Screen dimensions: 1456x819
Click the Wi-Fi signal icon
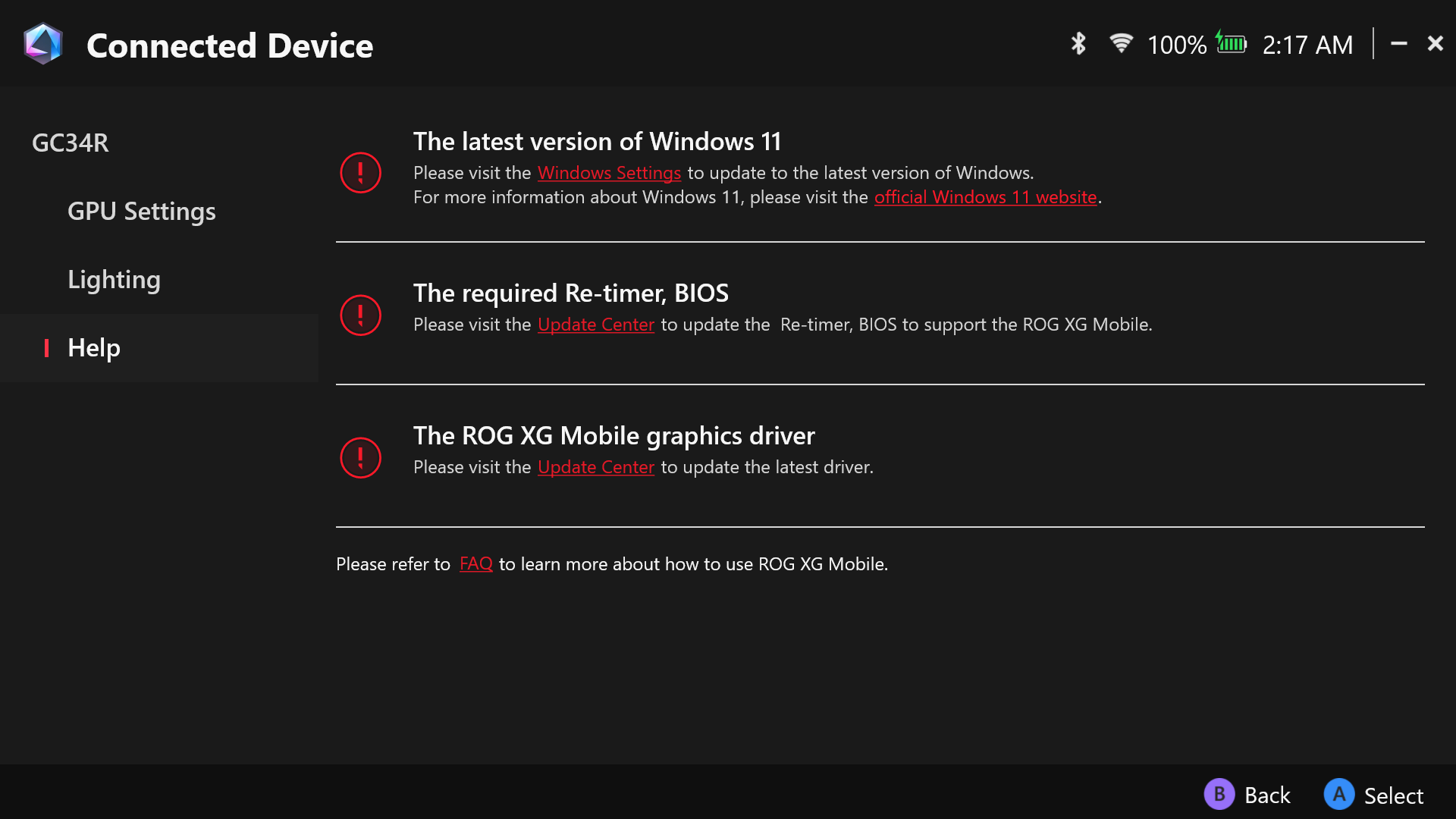coord(1121,43)
